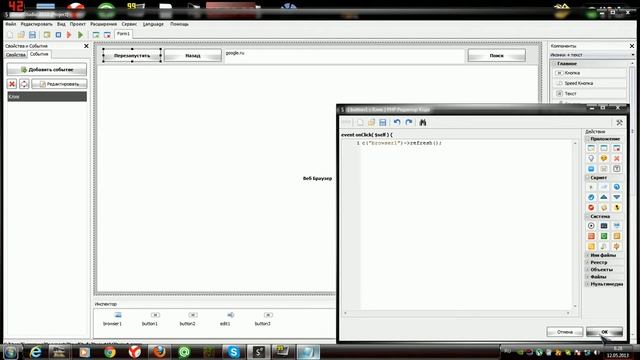Open Skype from the taskbar
The height and width of the screenshot is (360, 640).
233,352
